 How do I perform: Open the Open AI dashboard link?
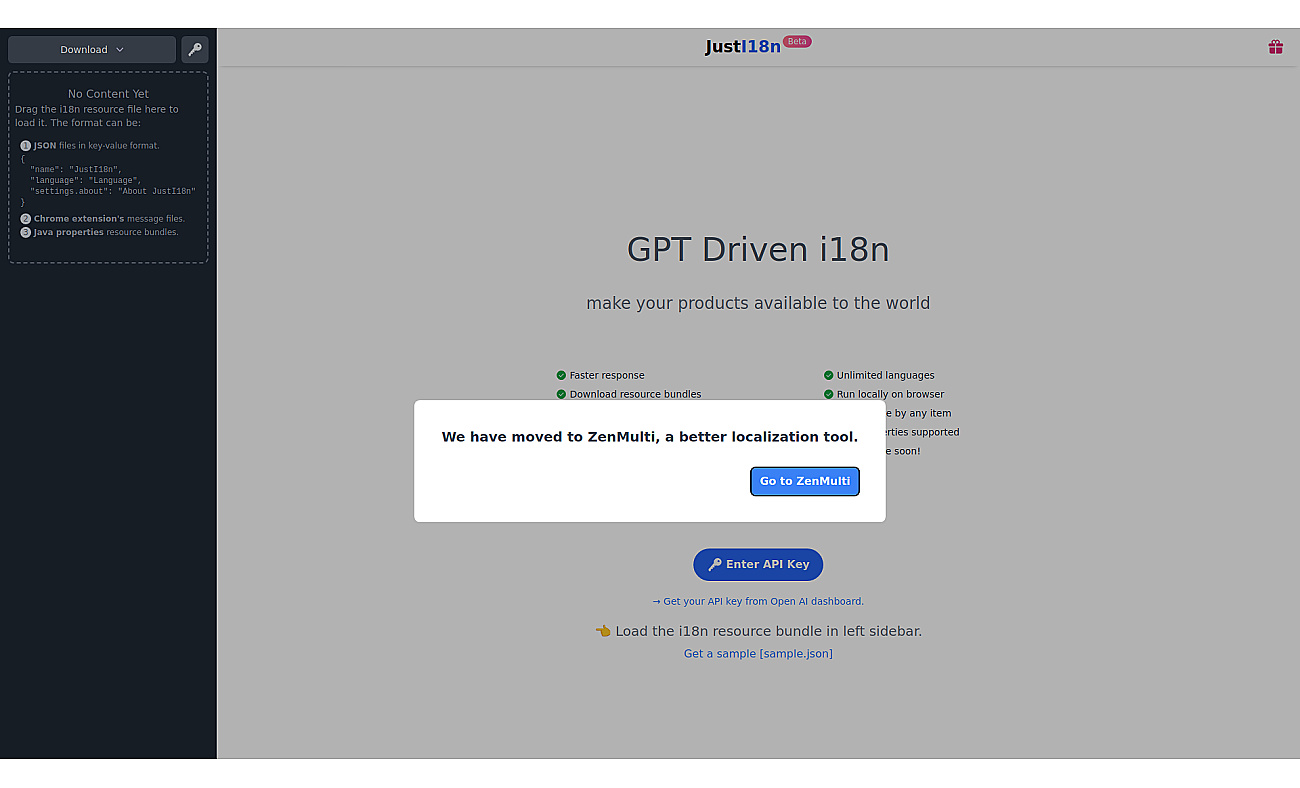(758, 601)
